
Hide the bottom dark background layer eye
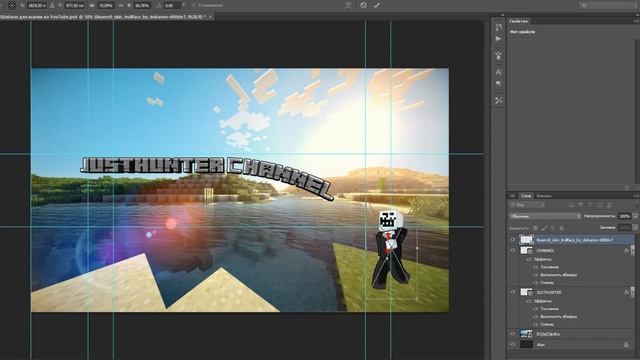513,345
